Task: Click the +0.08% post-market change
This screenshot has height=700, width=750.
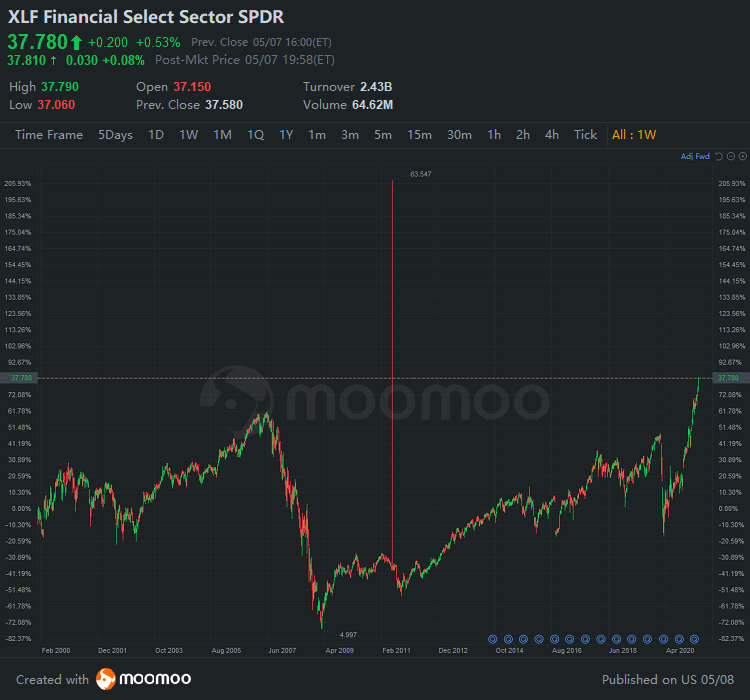Action: click(x=123, y=60)
